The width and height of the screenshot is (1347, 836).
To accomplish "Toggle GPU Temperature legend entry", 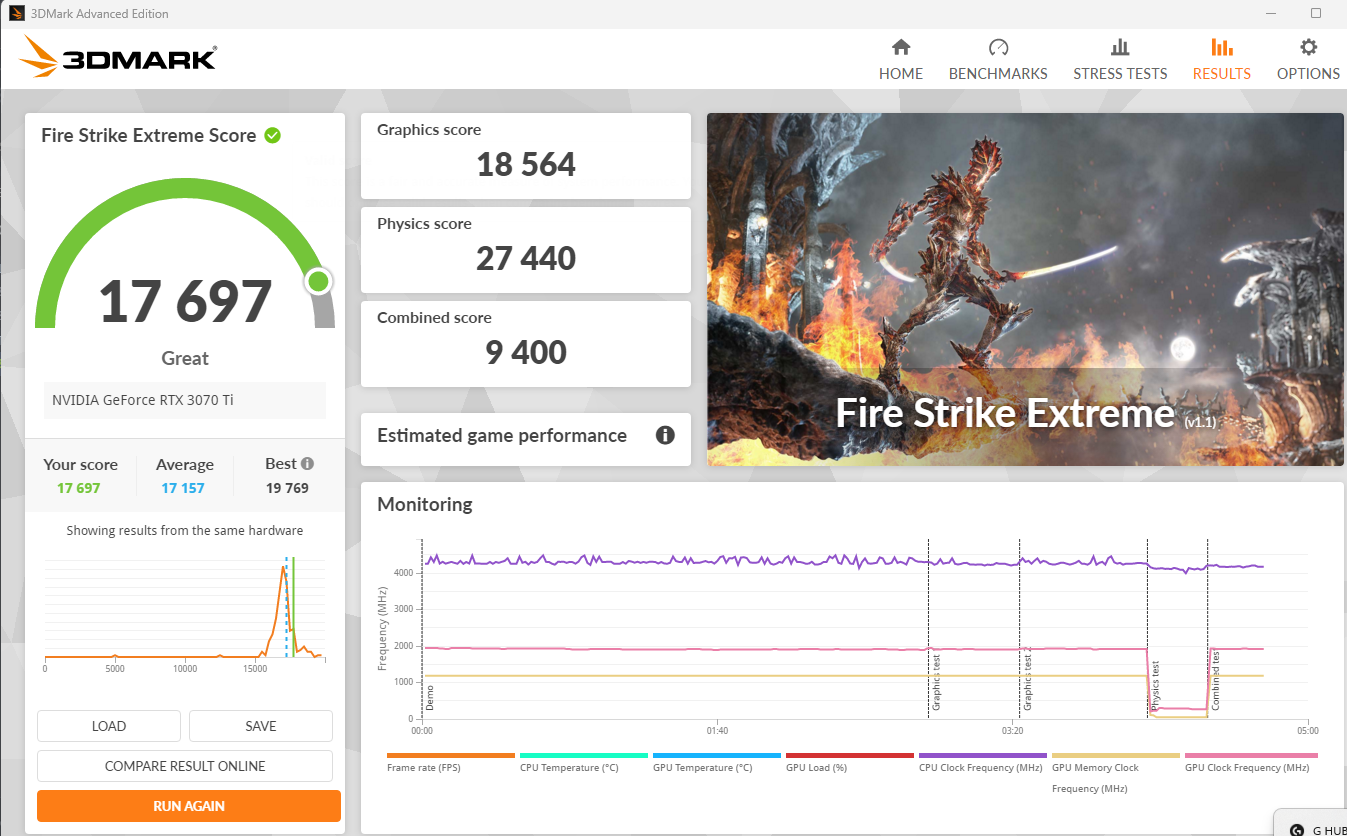I will tap(717, 763).
